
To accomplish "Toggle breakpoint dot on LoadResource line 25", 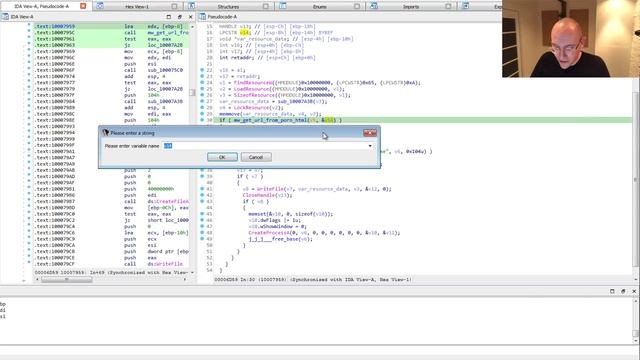I will coord(202,89).
